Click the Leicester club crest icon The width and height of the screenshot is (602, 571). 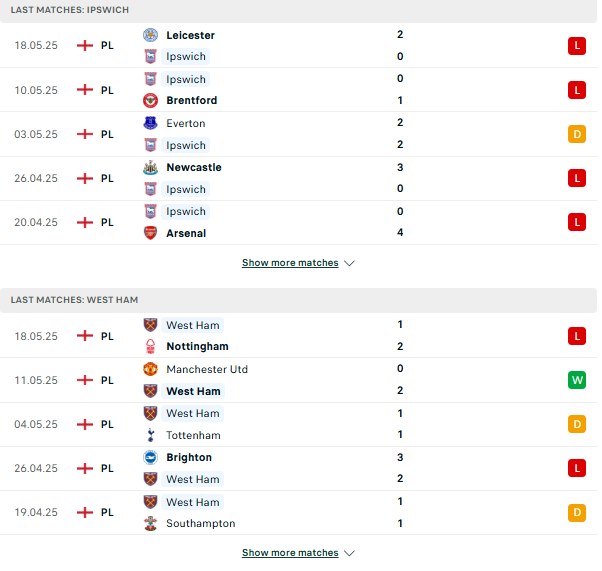click(x=150, y=35)
